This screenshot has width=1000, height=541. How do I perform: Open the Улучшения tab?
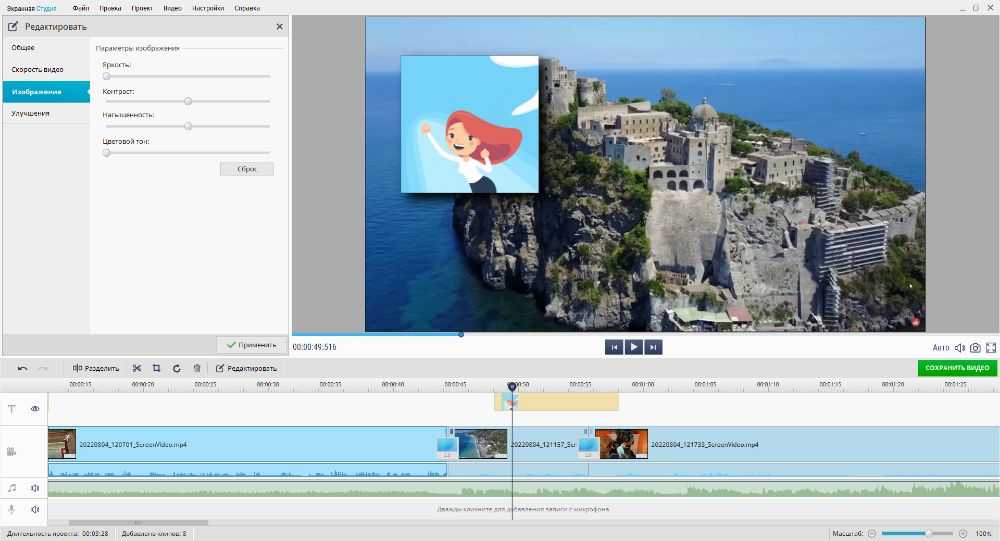point(31,114)
